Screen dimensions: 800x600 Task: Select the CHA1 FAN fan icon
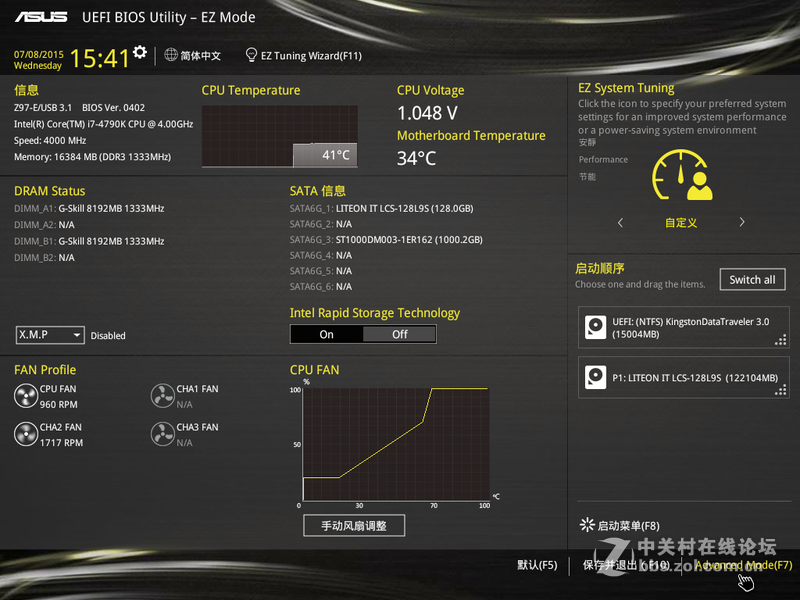pyautogui.click(x=163, y=395)
